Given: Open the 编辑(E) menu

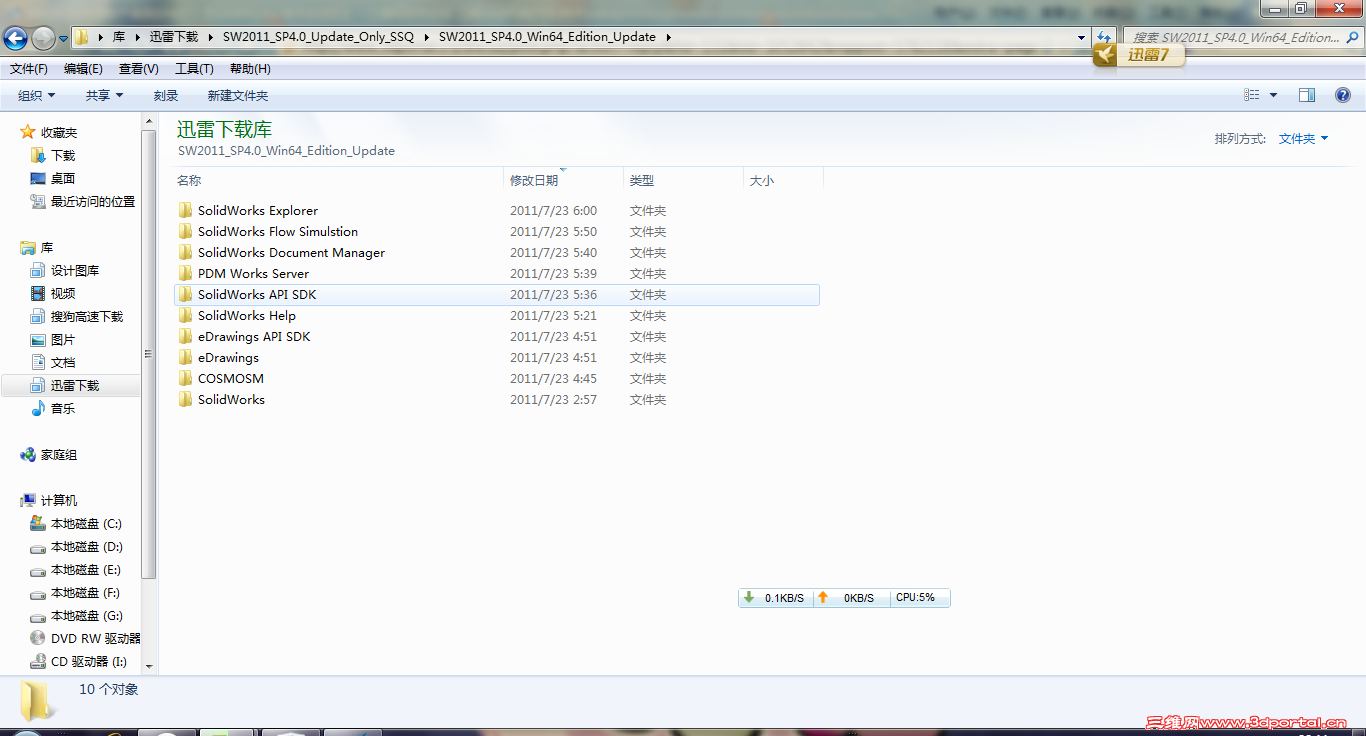Looking at the screenshot, I should 83,69.
